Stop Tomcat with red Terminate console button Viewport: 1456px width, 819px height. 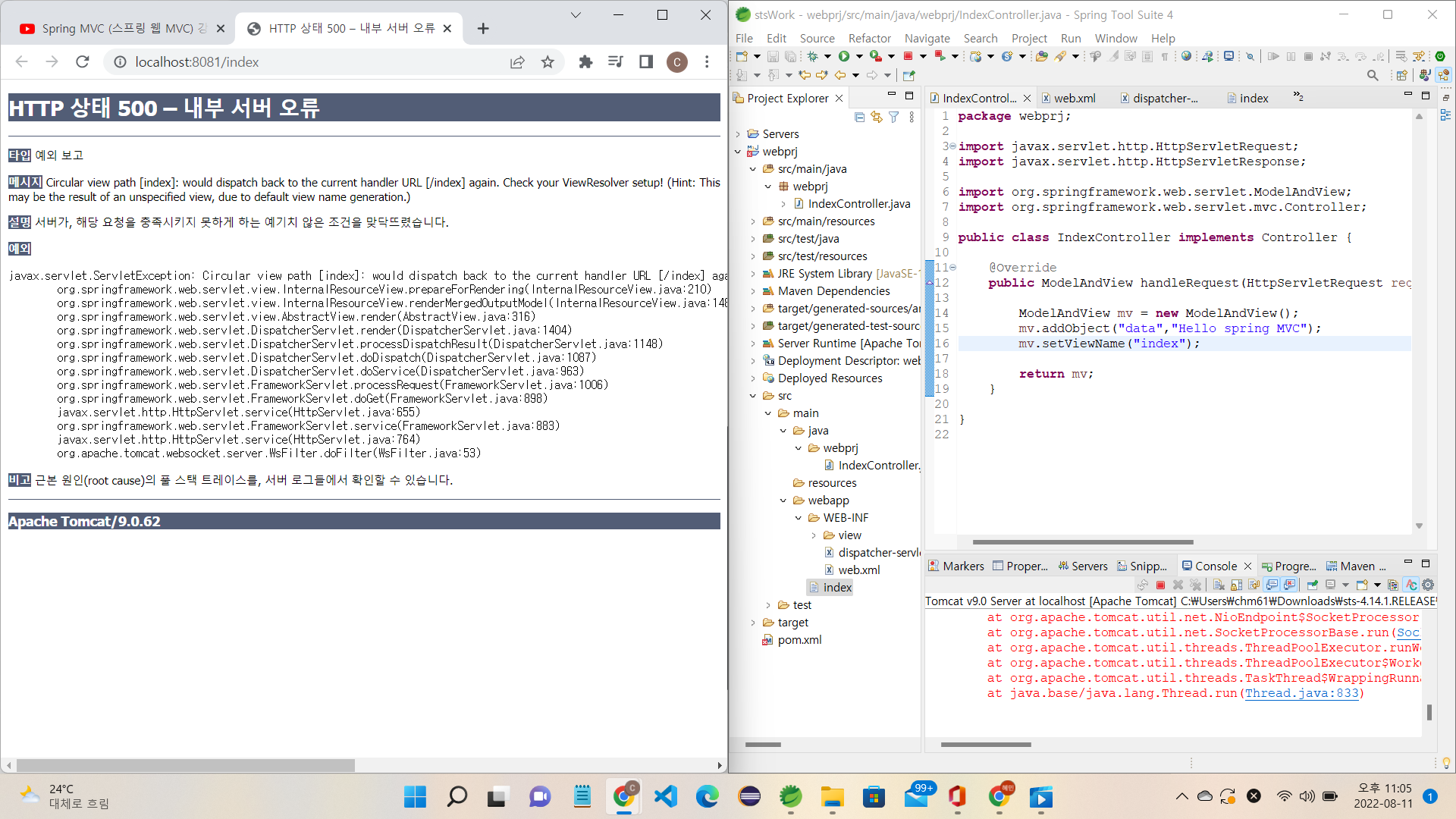(x=1160, y=585)
